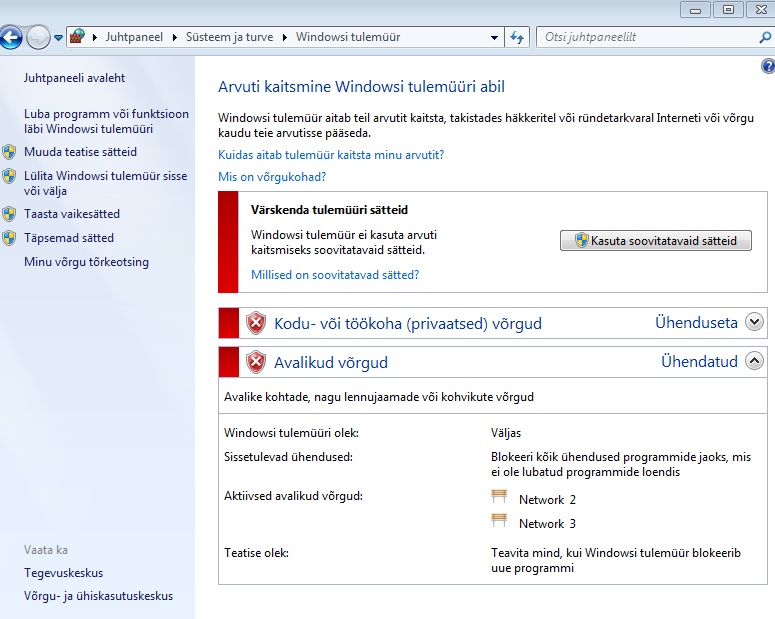Image resolution: width=775 pixels, height=619 pixels.
Task: Open Lülita Windowsi tulemüür sisse või välja
Action: [x=106, y=183]
